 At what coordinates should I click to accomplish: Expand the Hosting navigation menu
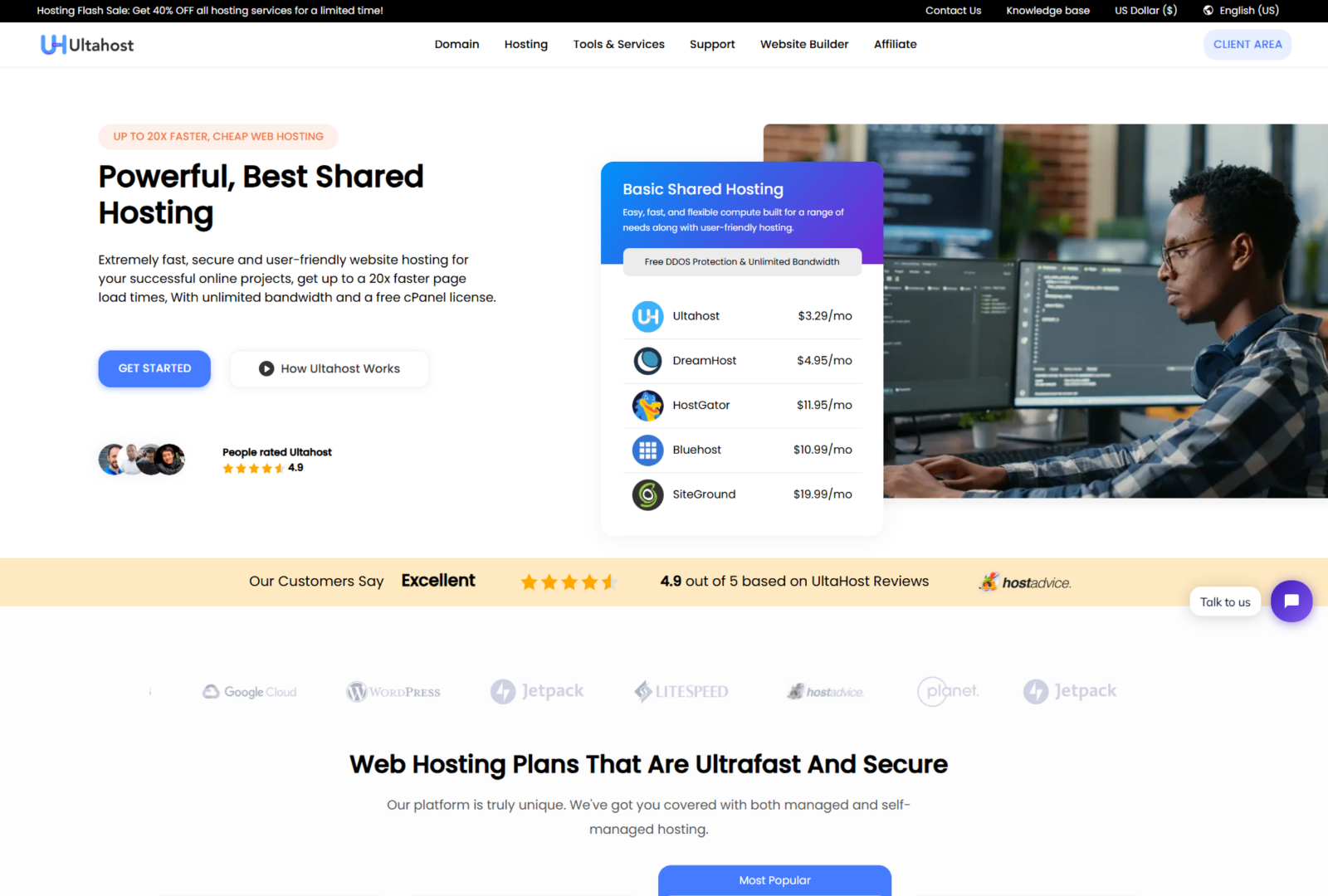(x=525, y=45)
